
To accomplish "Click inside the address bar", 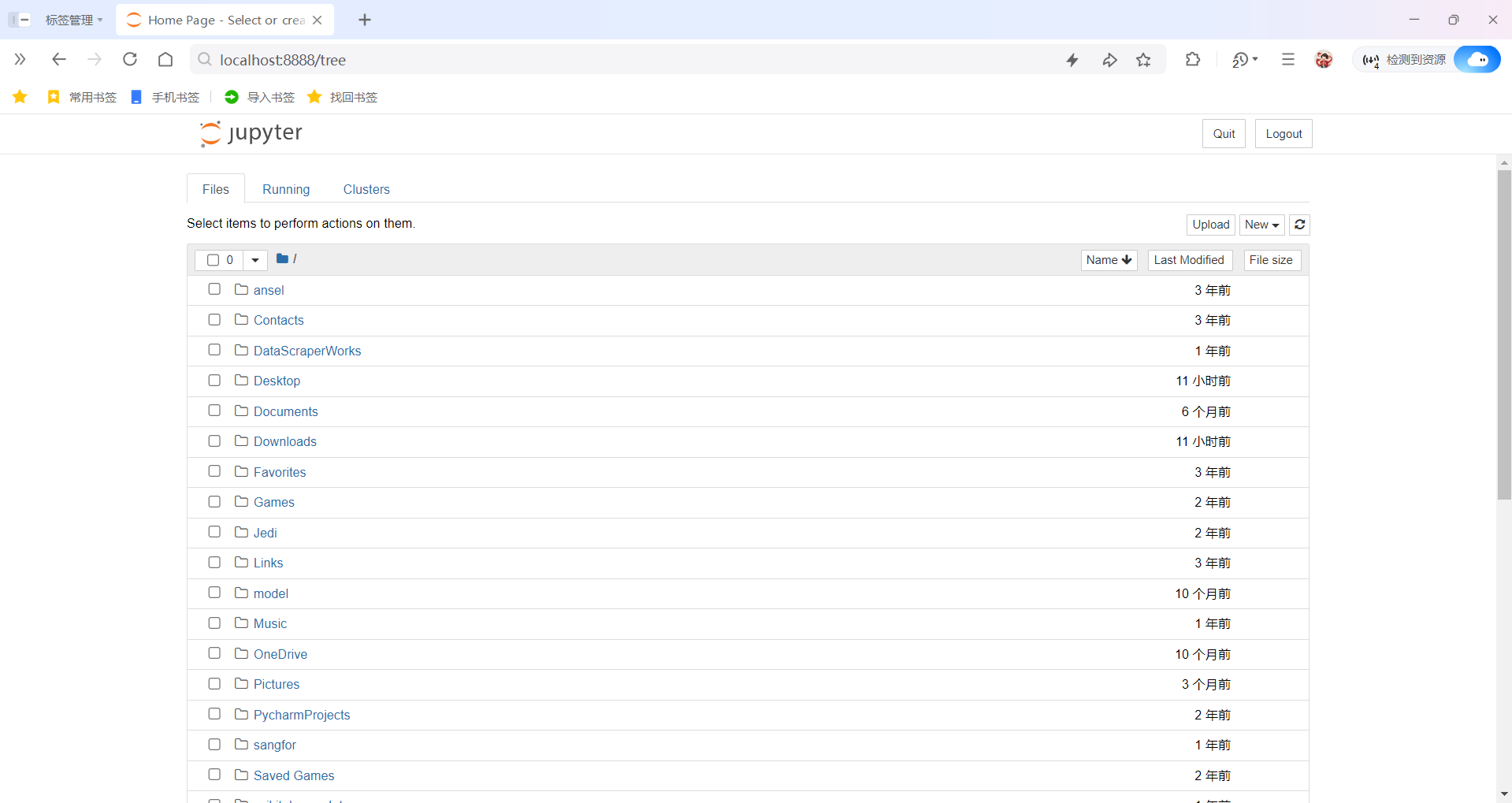I will (x=473, y=59).
